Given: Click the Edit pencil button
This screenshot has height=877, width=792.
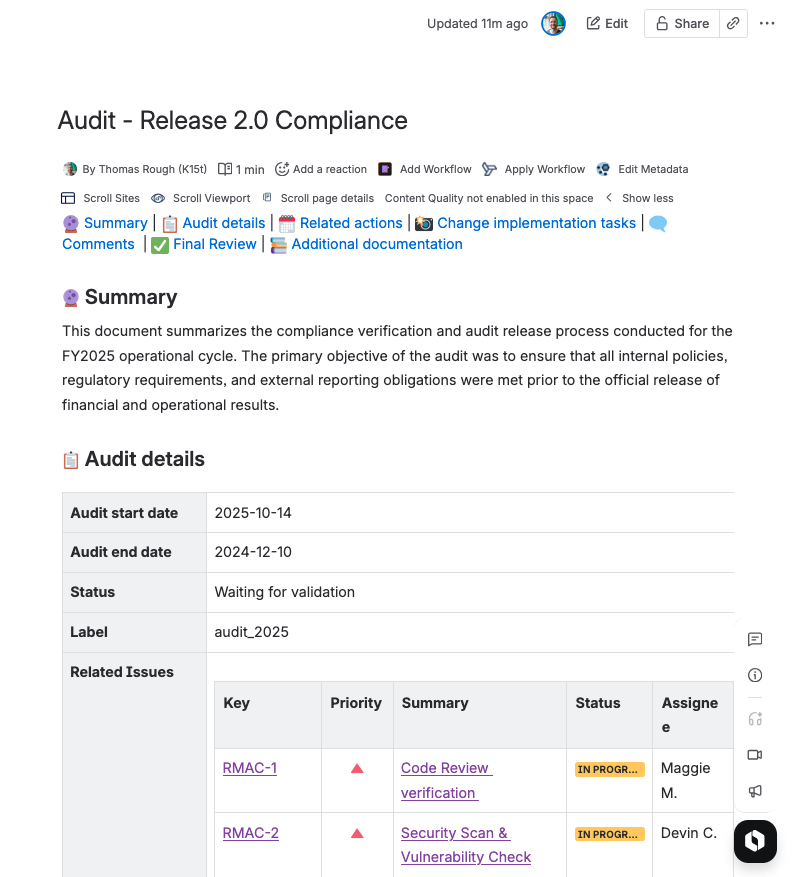Looking at the screenshot, I should click(607, 24).
